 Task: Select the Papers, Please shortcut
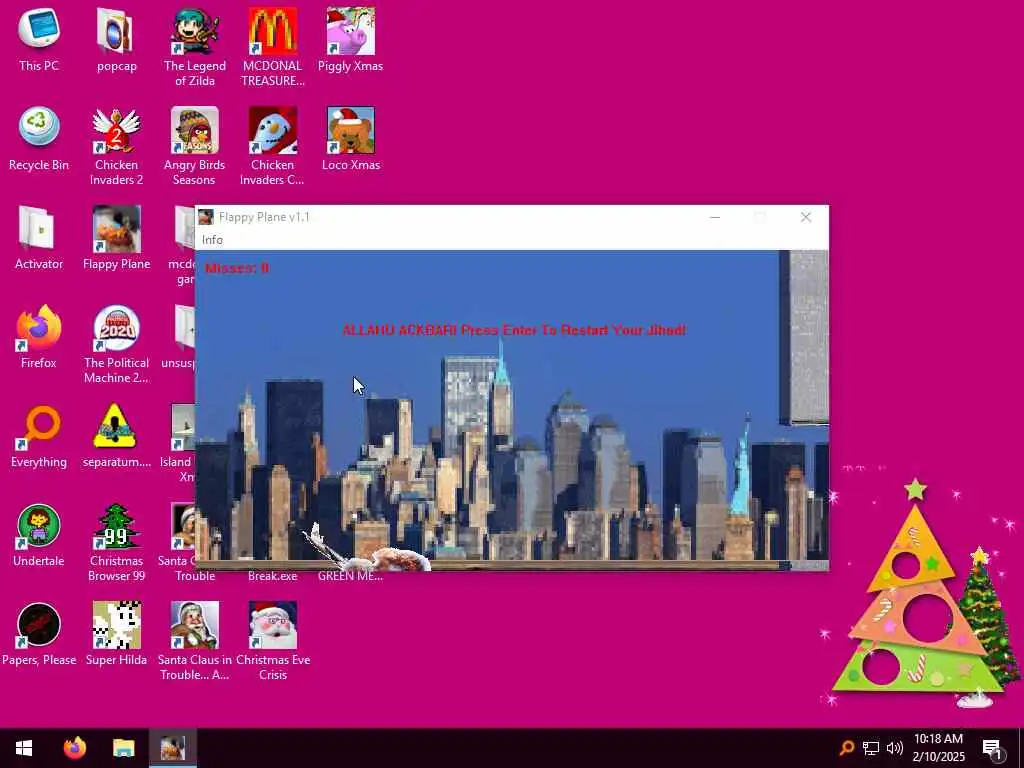pyautogui.click(x=39, y=635)
